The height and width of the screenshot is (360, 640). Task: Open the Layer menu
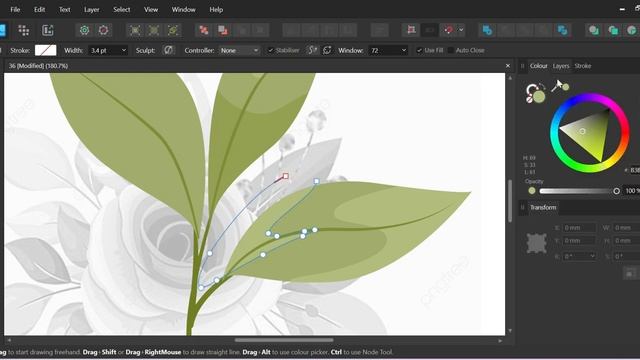point(91,9)
